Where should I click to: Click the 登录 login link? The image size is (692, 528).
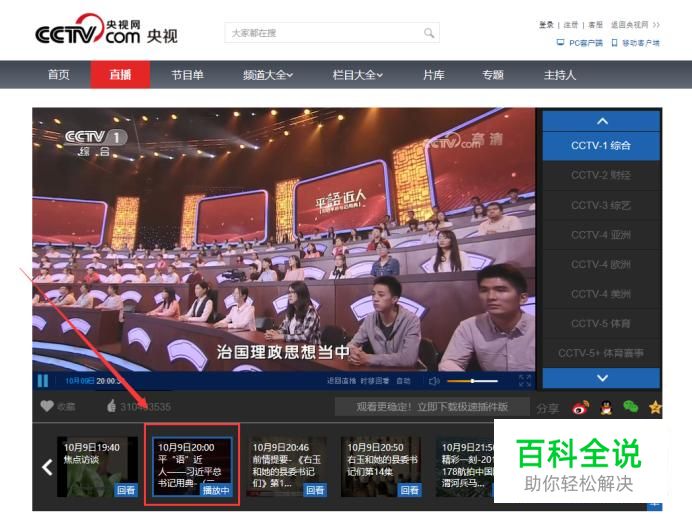(x=546, y=25)
